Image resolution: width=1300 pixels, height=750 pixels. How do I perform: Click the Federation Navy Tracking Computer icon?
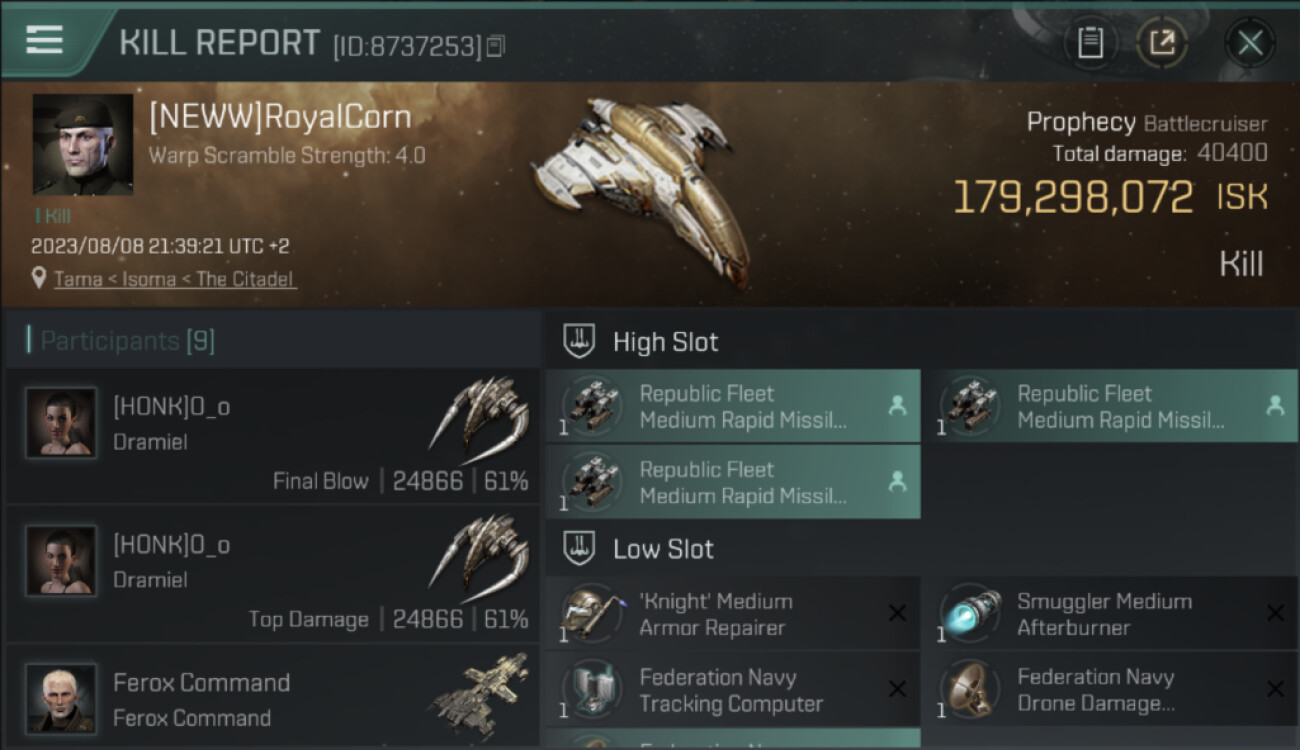pyautogui.click(x=592, y=690)
